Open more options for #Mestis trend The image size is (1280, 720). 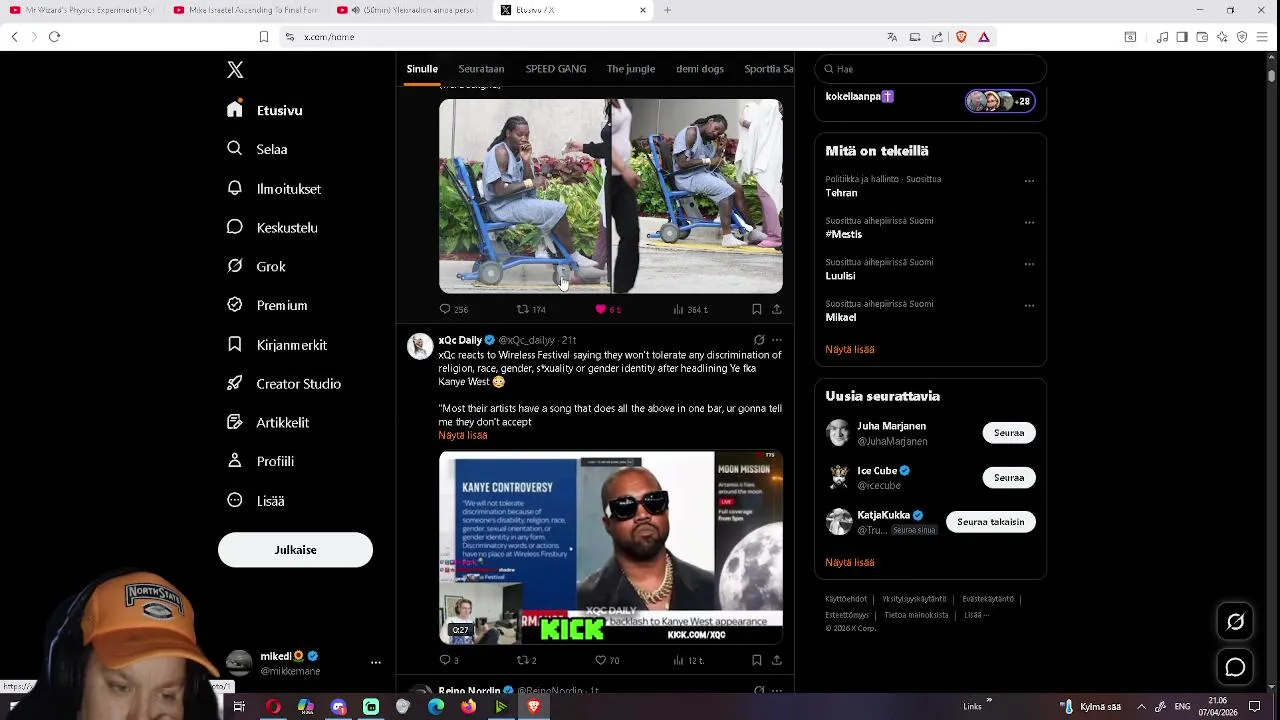coord(1029,222)
